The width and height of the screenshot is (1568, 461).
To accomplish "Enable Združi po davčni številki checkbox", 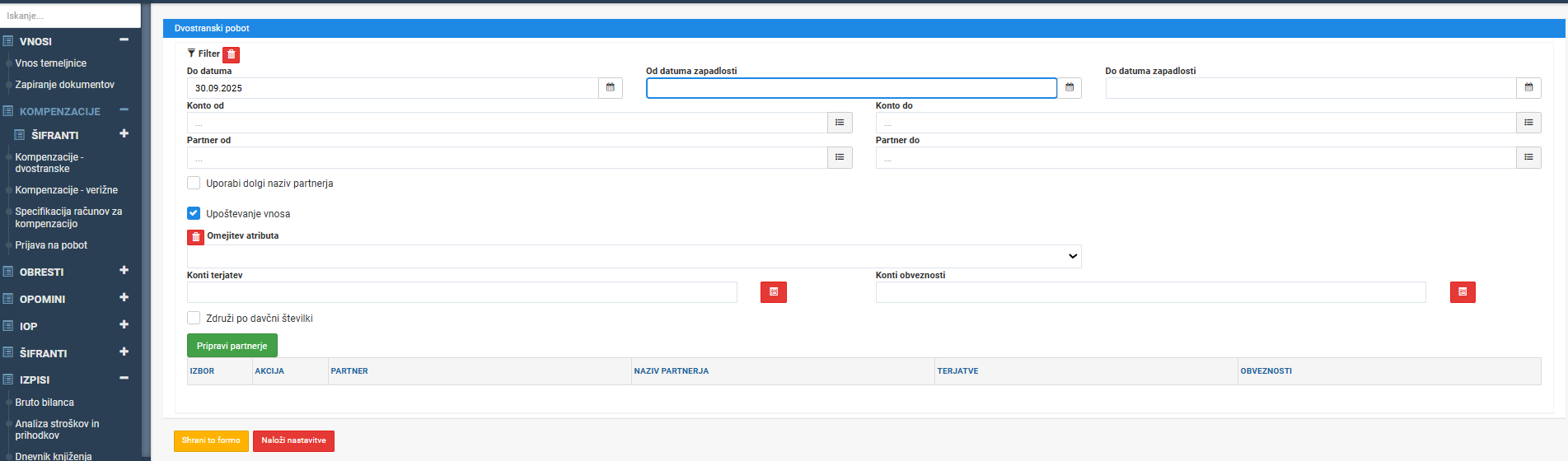I will click(x=194, y=318).
